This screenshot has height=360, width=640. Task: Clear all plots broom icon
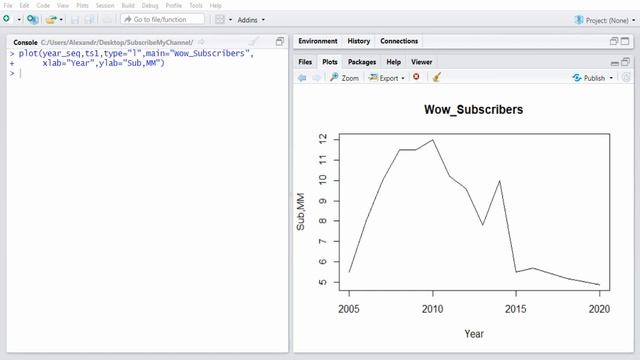437,77
